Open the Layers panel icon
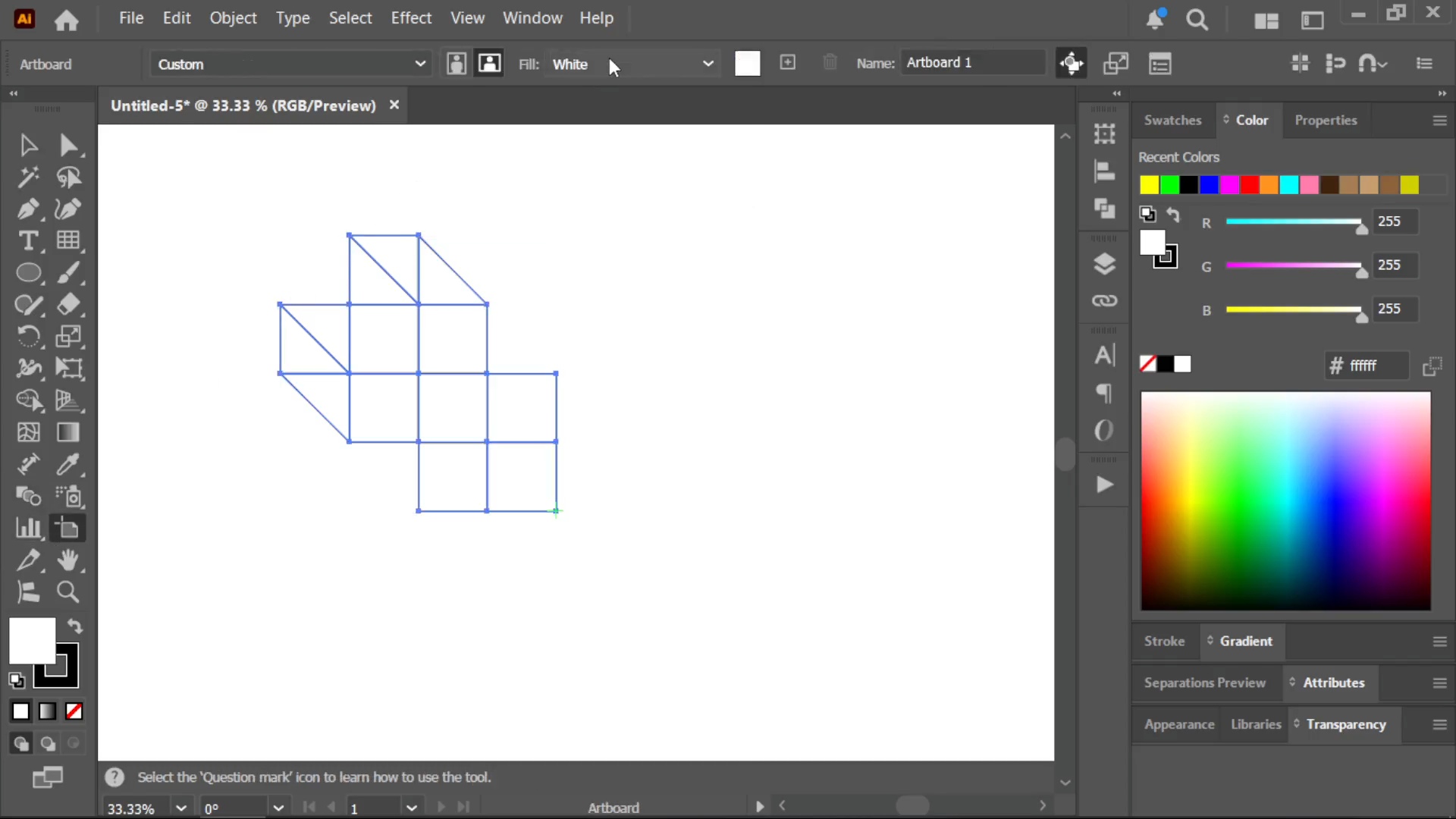1456x819 pixels. pyautogui.click(x=1104, y=264)
